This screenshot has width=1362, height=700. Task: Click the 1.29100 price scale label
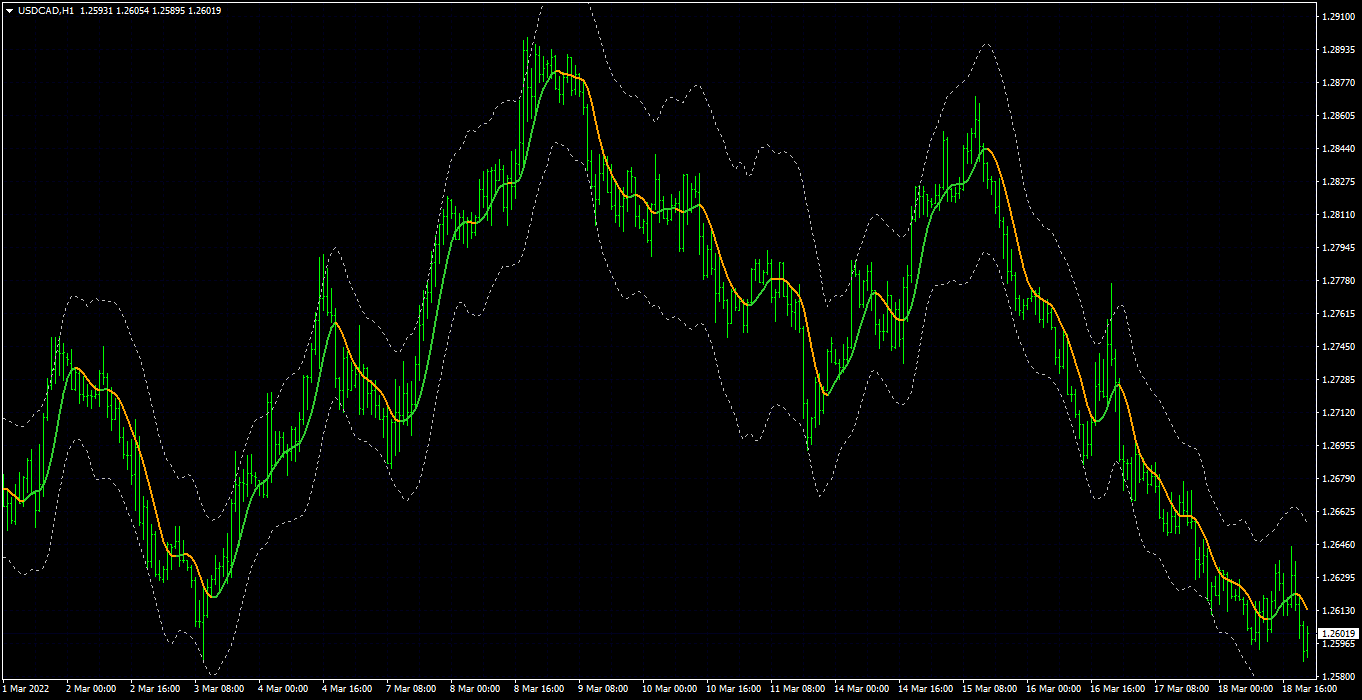(1338, 17)
